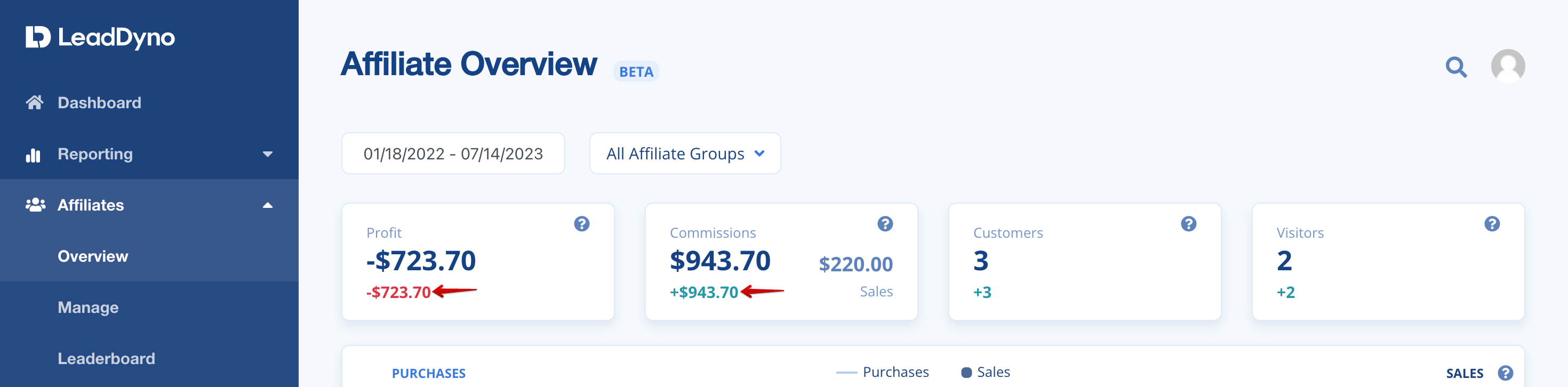This screenshot has width=1568, height=387.
Task: Open the user profile avatar
Action: coord(1507,66)
